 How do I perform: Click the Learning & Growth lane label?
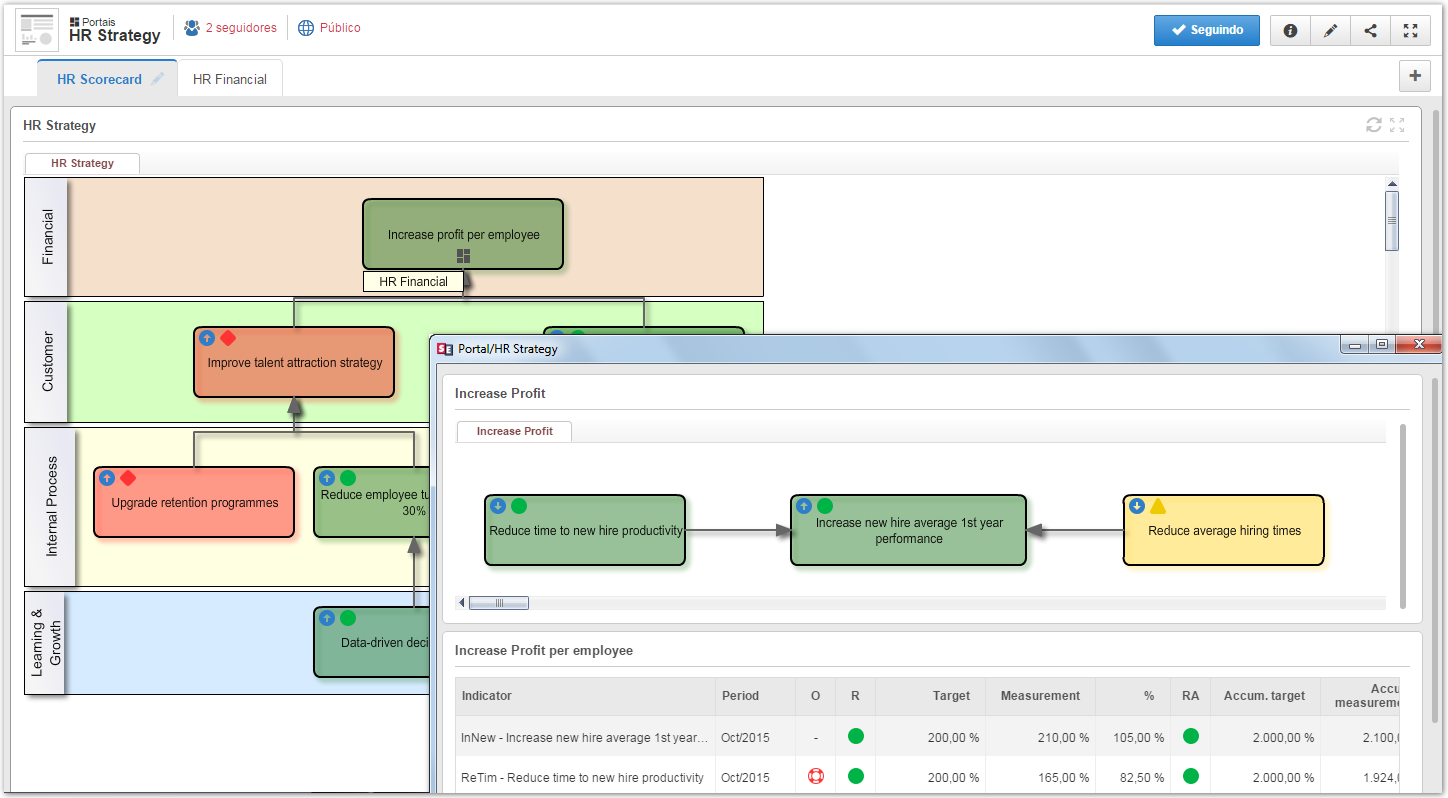pyautogui.click(x=45, y=643)
